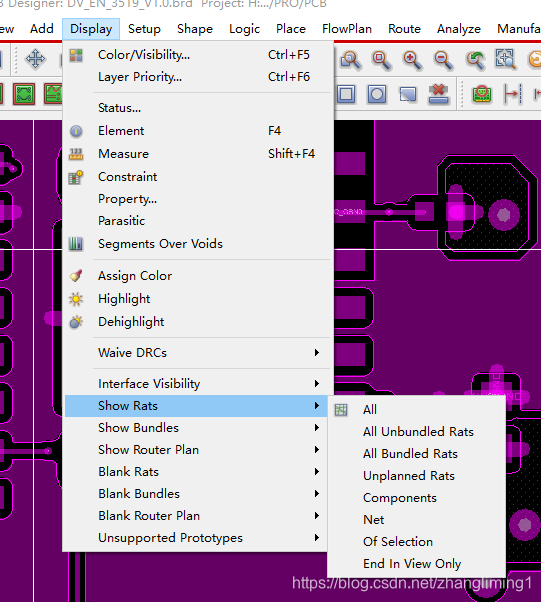Expand the Show Rats submenu
The width and height of the screenshot is (541, 602).
[x=196, y=406]
